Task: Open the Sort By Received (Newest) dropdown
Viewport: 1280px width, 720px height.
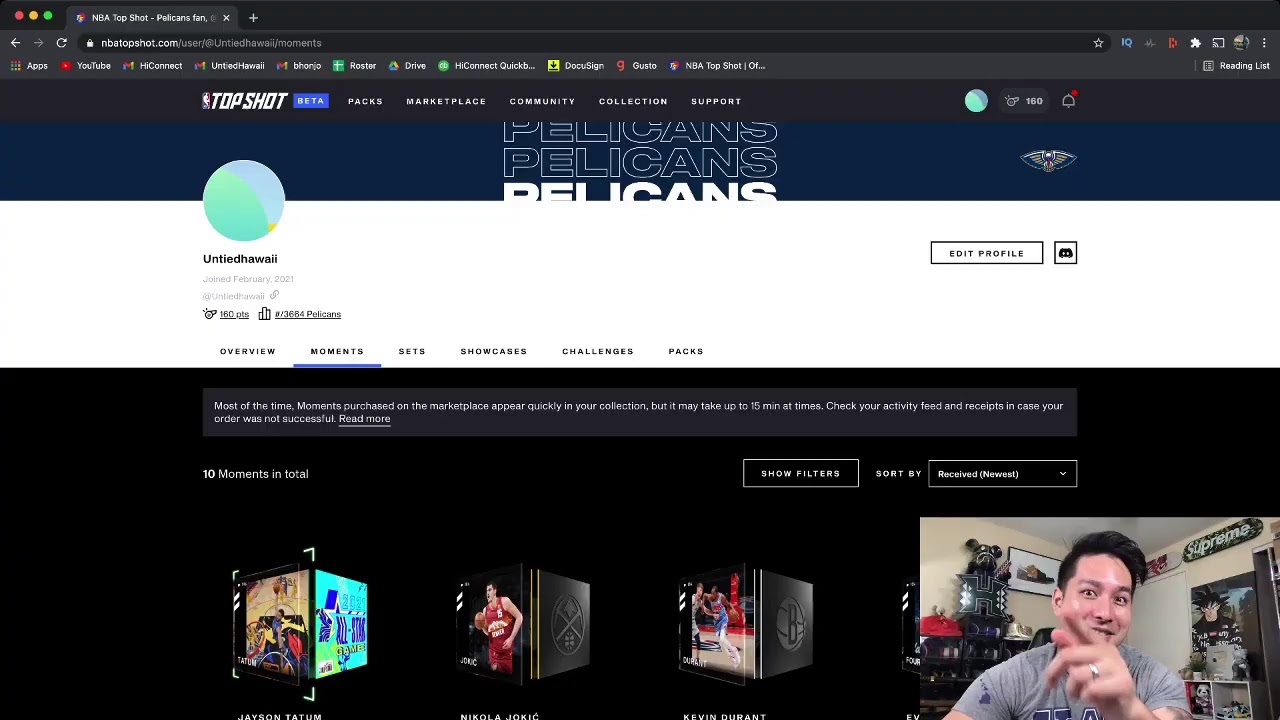Action: (x=1002, y=474)
